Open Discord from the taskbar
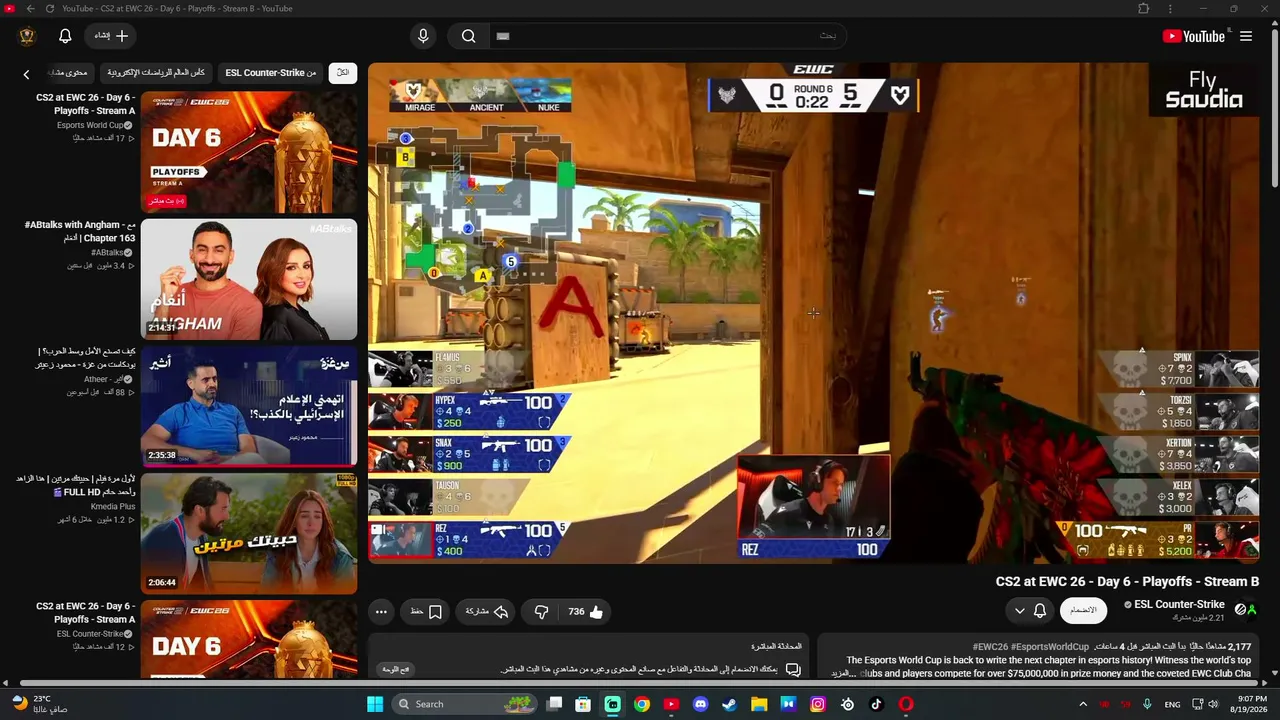The image size is (1280, 720). [x=700, y=704]
